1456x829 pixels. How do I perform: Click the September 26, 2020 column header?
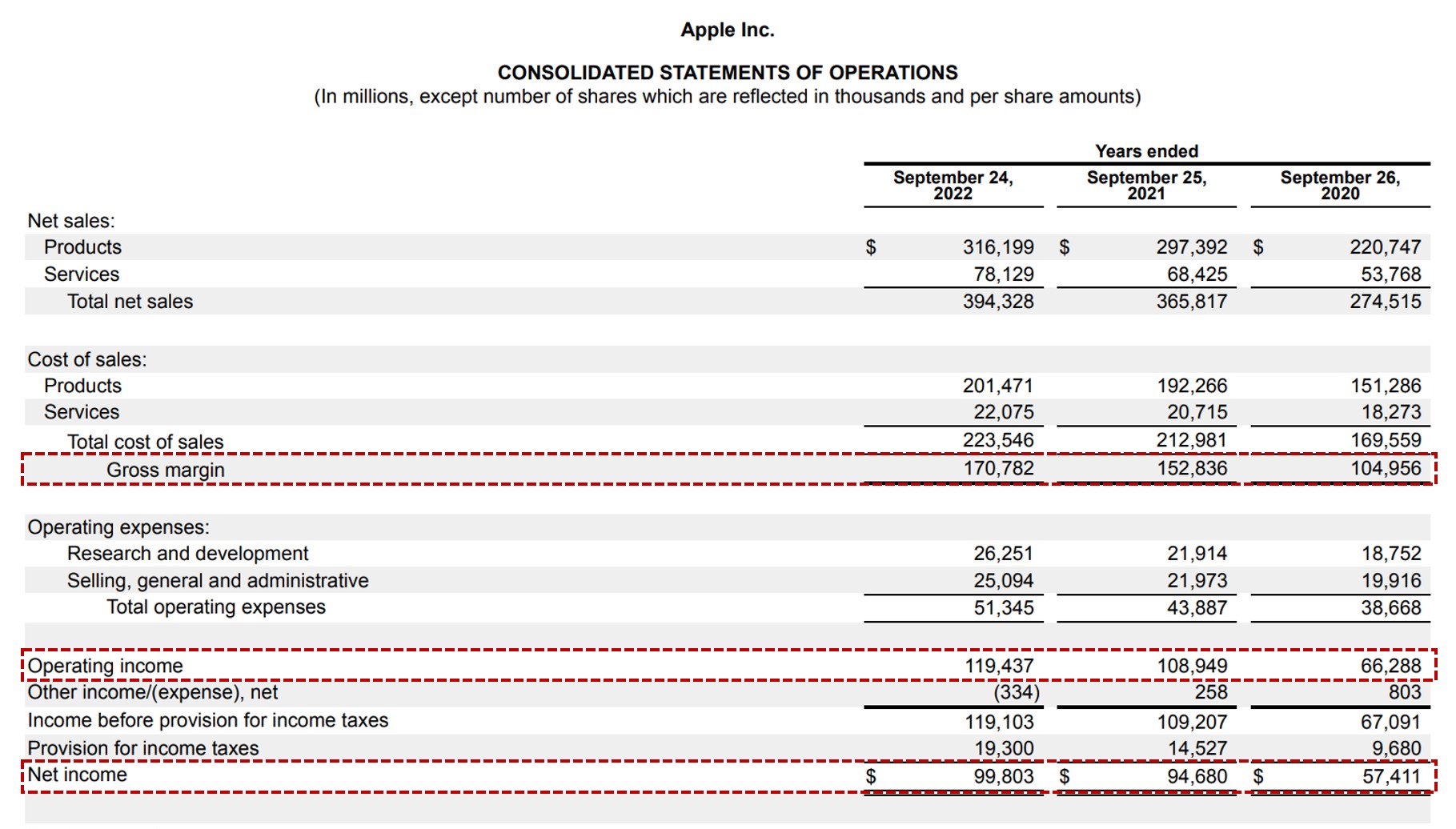1340,186
